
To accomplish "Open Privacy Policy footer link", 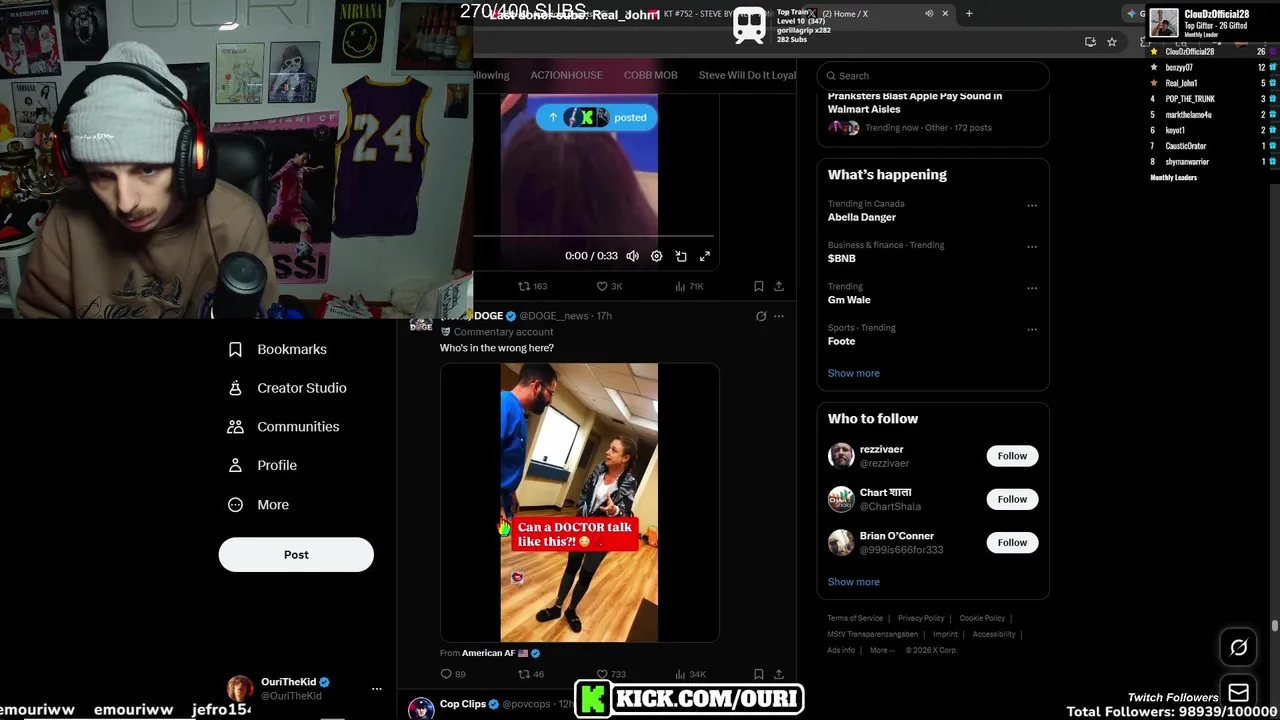I will point(921,618).
